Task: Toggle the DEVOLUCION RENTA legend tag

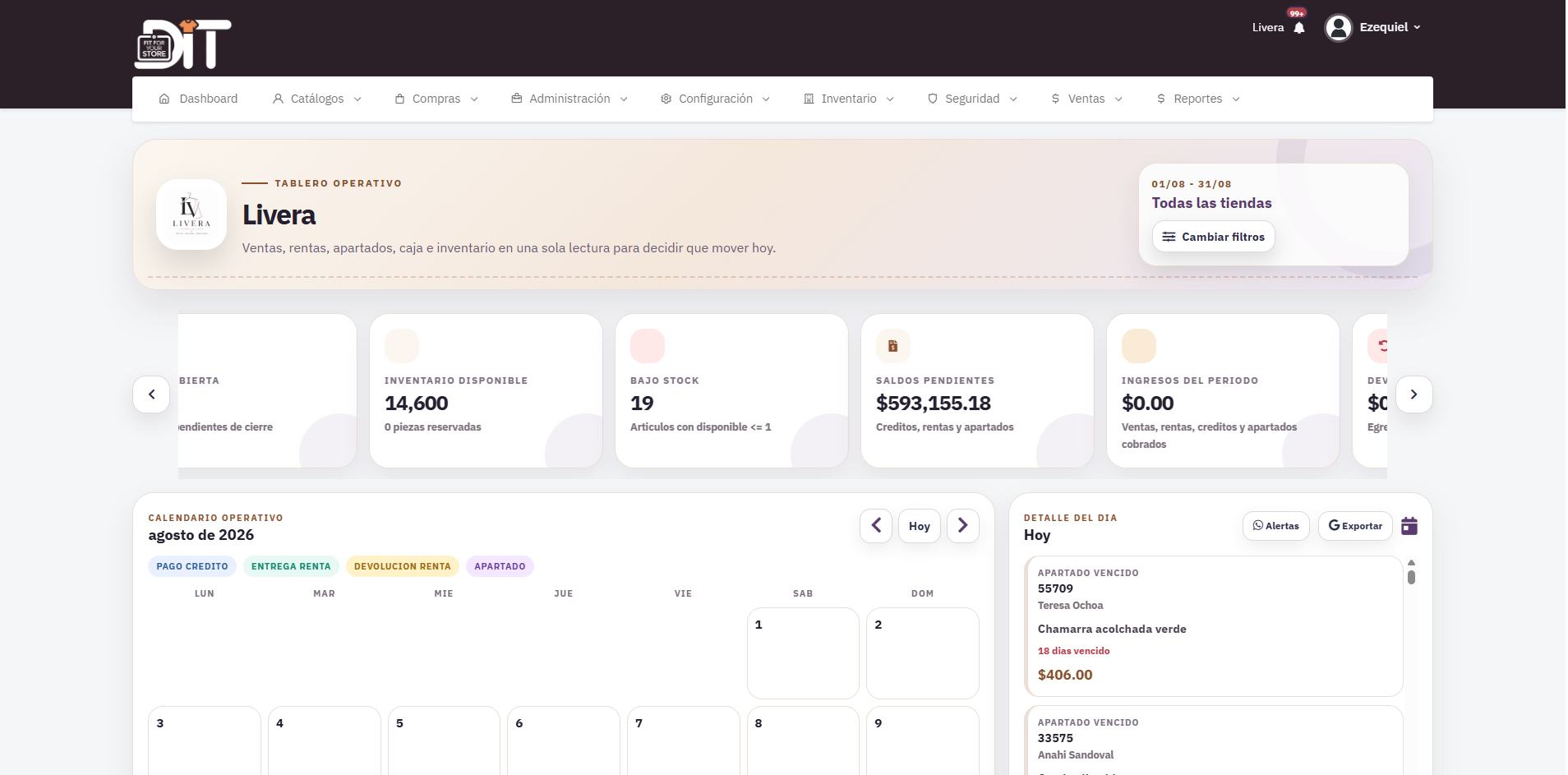Action: pyautogui.click(x=403, y=566)
